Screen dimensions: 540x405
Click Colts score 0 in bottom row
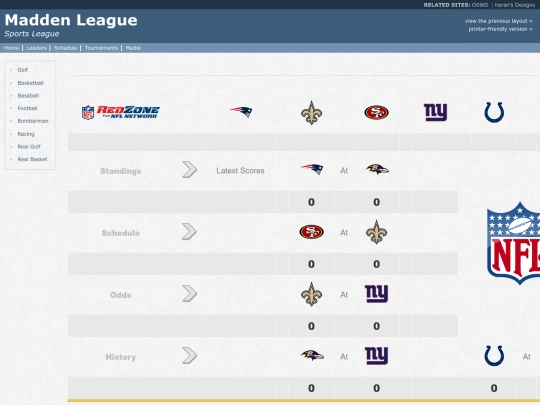click(x=494, y=388)
